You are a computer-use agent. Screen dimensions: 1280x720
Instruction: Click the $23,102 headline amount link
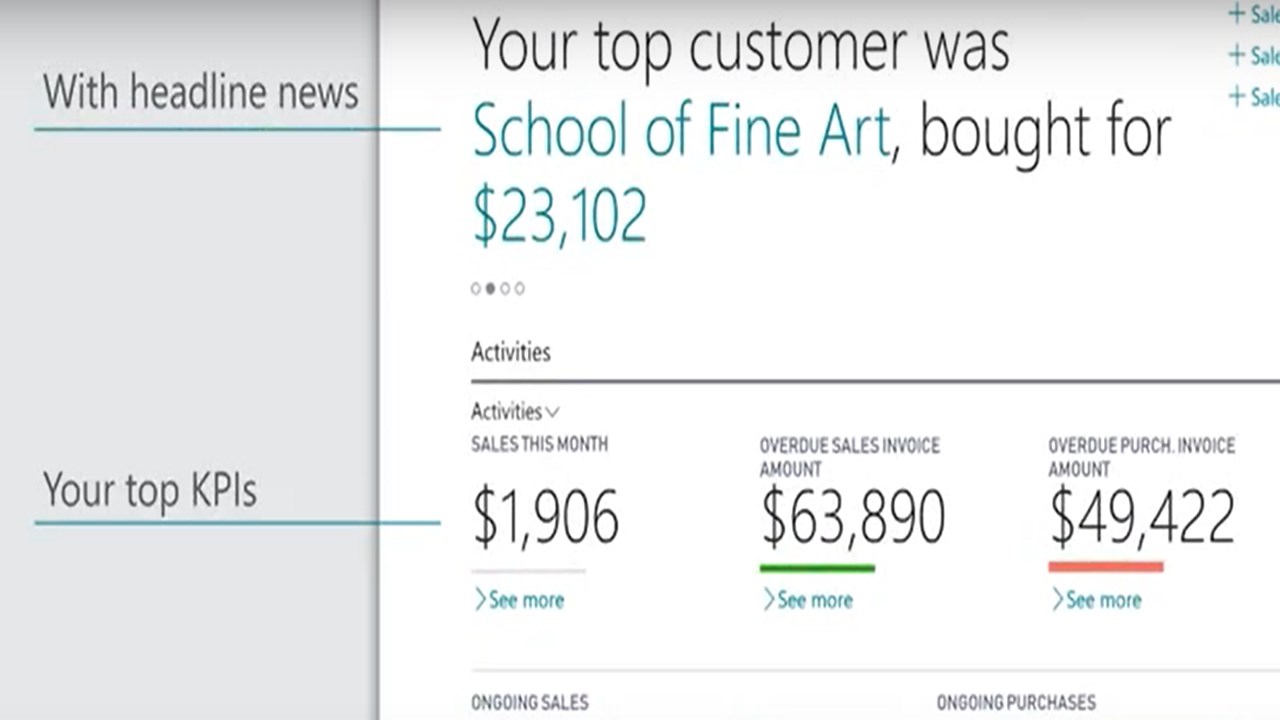click(560, 216)
